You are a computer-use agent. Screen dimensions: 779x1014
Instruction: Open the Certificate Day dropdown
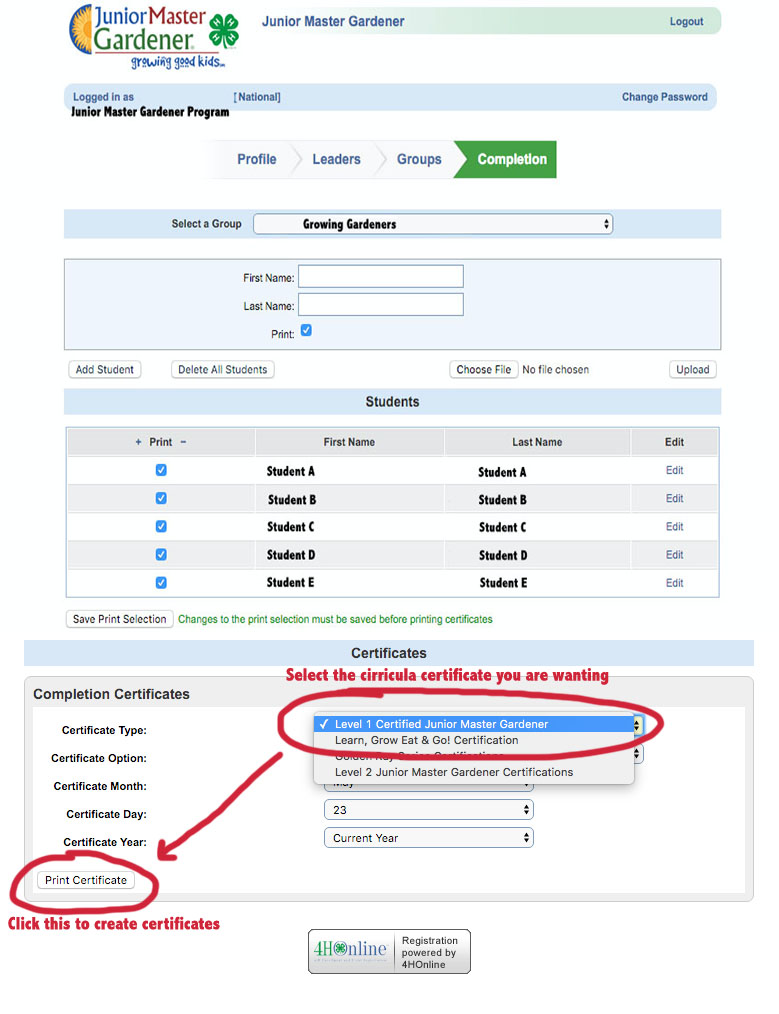[x=428, y=810]
